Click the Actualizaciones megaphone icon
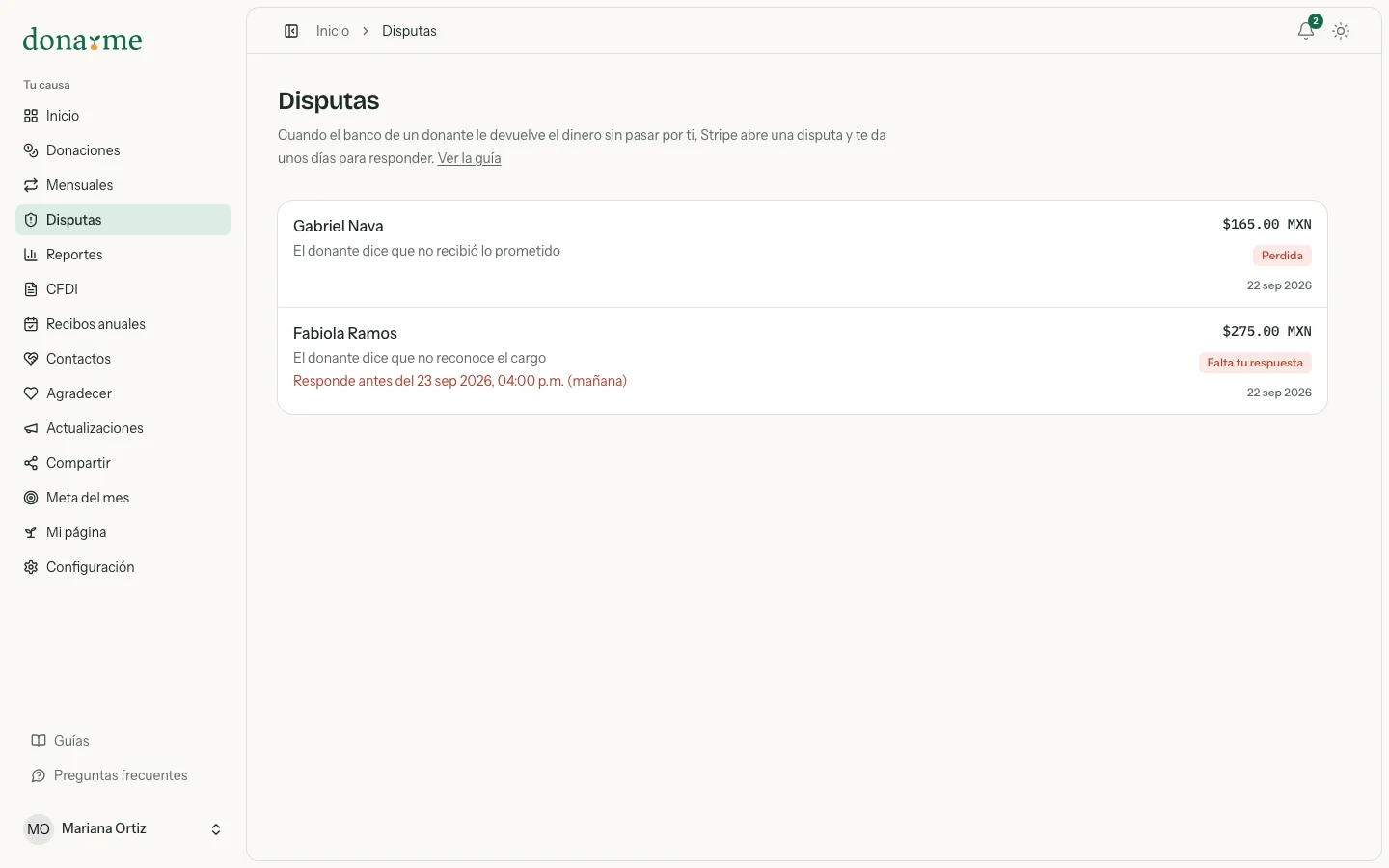 (31, 428)
